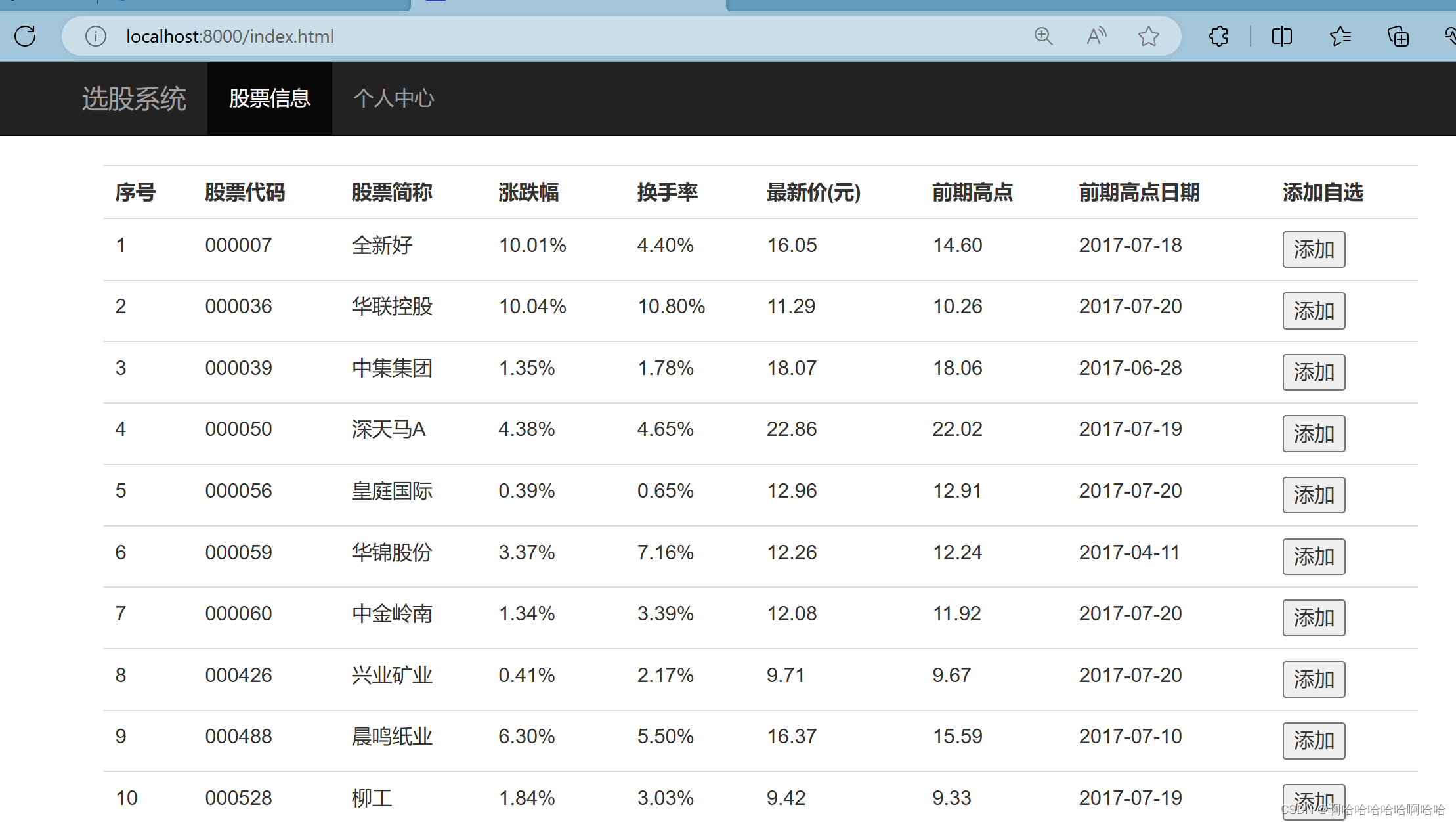
Task: Activate the Read Aloud icon
Action: tap(1096, 36)
